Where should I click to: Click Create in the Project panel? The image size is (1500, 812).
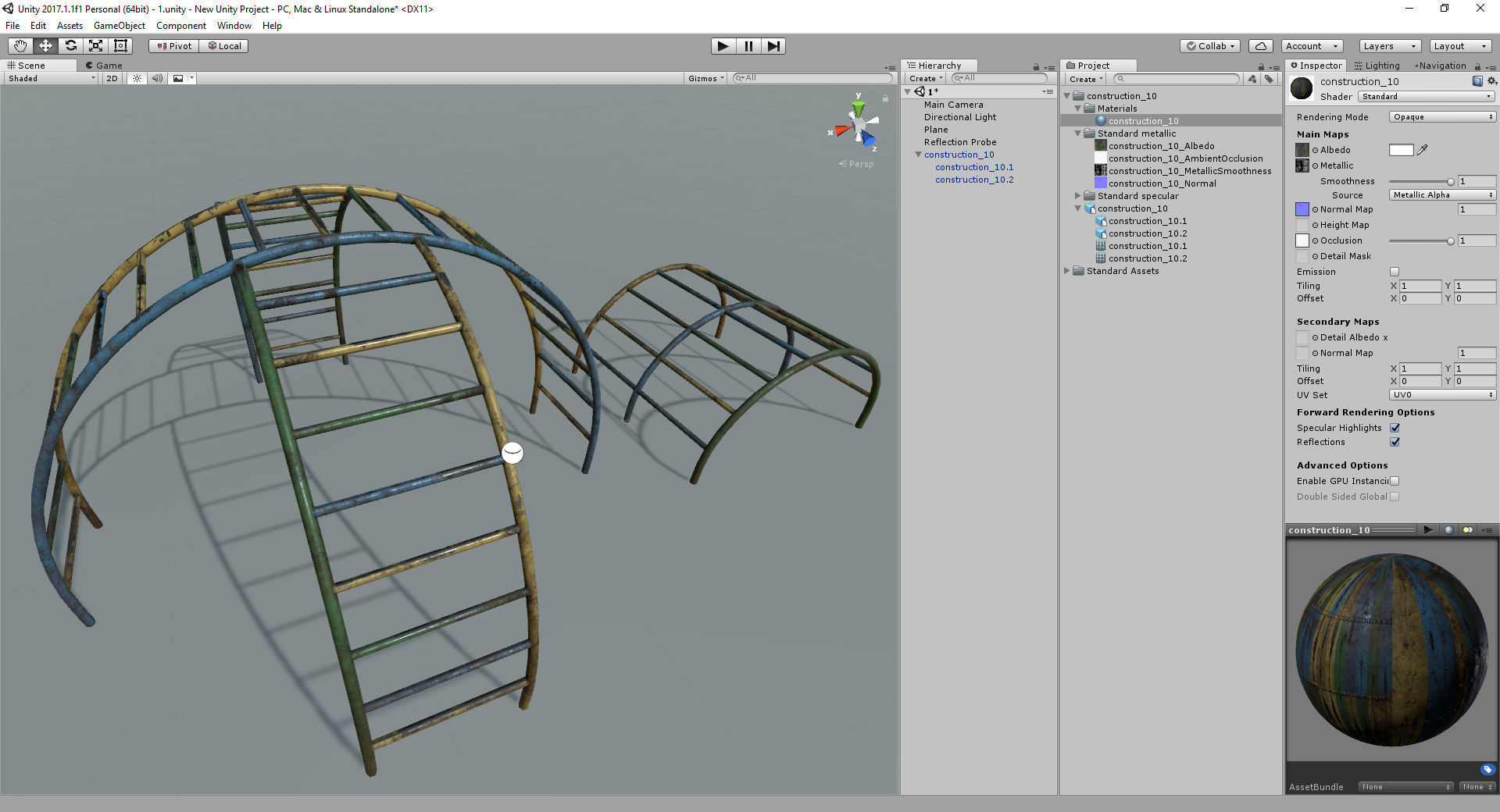[1085, 79]
